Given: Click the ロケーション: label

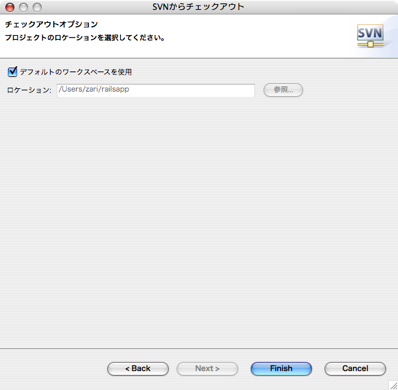Looking at the screenshot, I should pyautogui.click(x=29, y=90).
